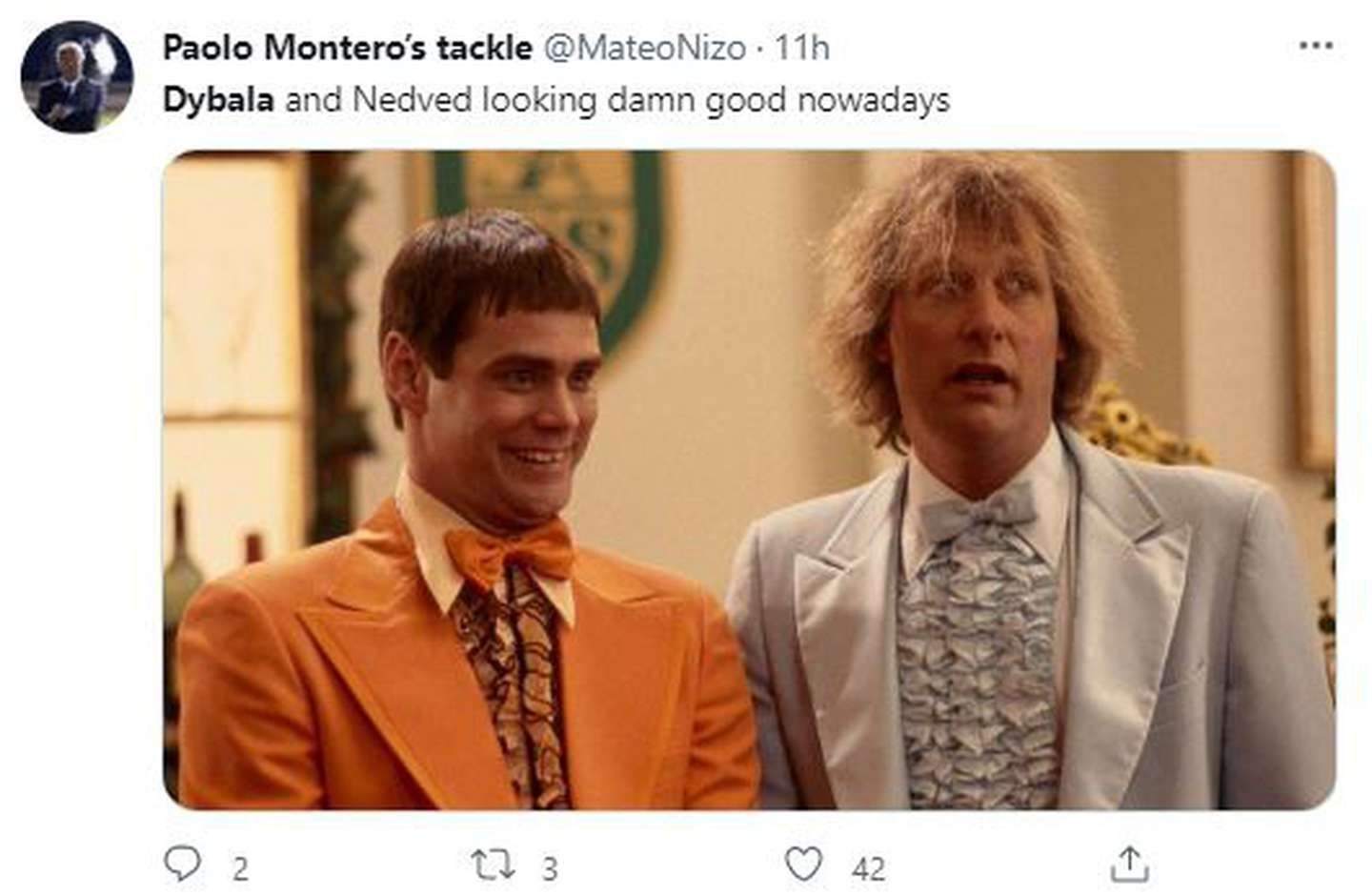Like the tweet with the heart icon
Viewport: 1372px width, 896px height.
[x=803, y=865]
